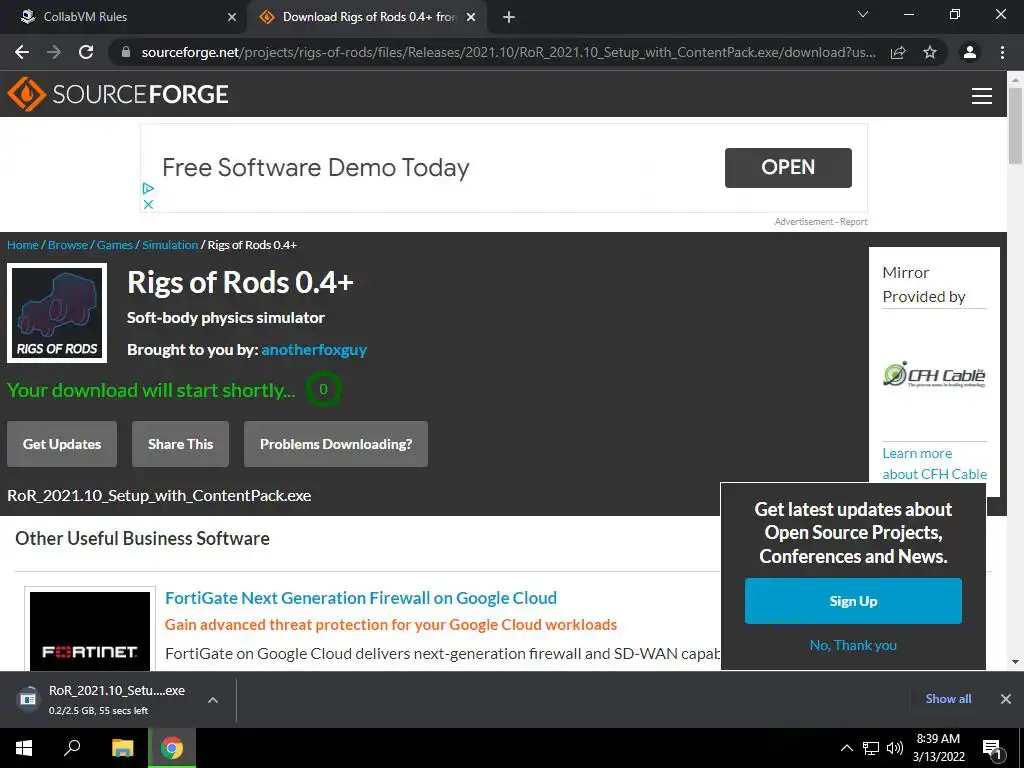Click the taskbar clock and date
The image size is (1024, 768).
coord(938,748)
